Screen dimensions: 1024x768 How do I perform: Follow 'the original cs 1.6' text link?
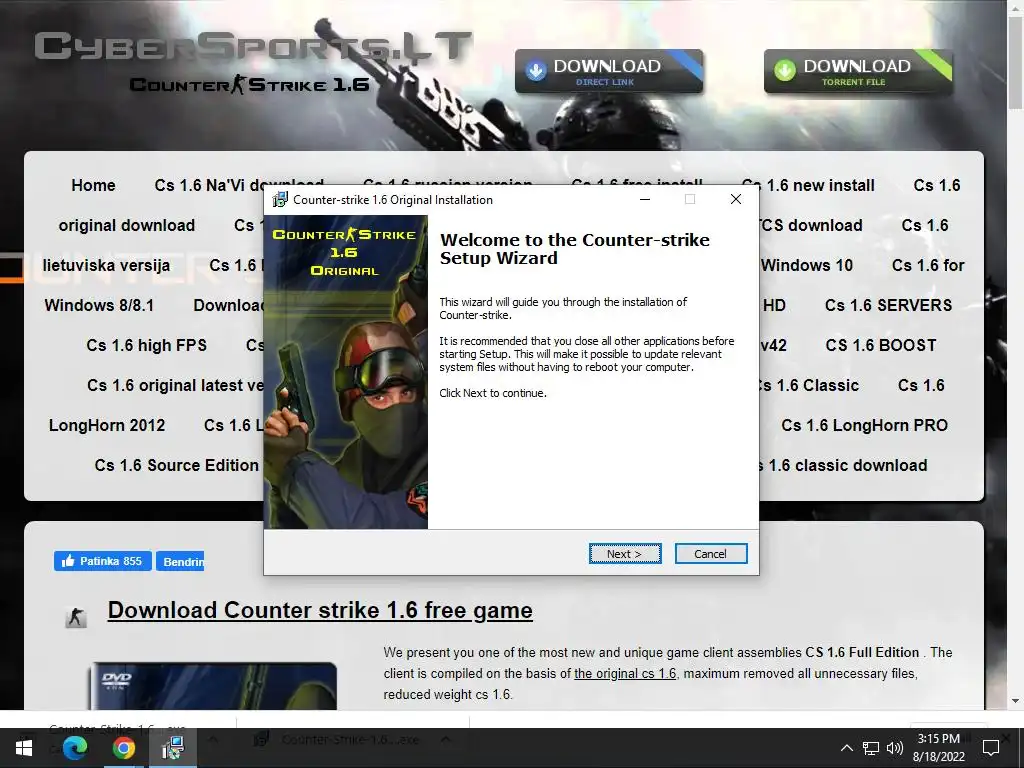click(625, 673)
